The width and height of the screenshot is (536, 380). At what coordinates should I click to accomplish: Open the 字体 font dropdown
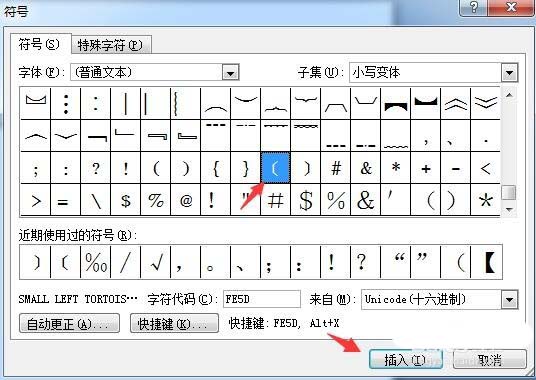230,72
